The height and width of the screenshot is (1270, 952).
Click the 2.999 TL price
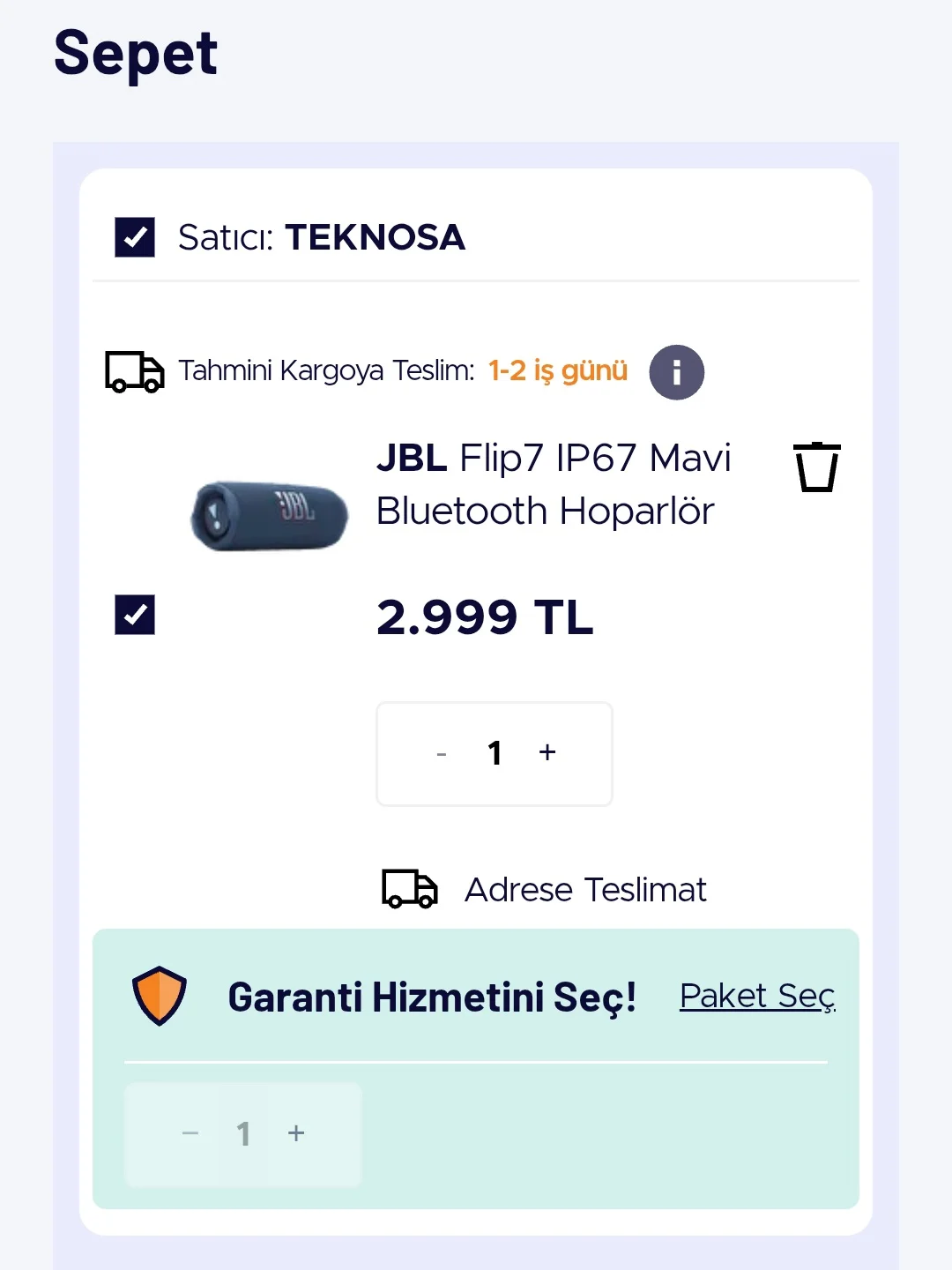pos(485,616)
